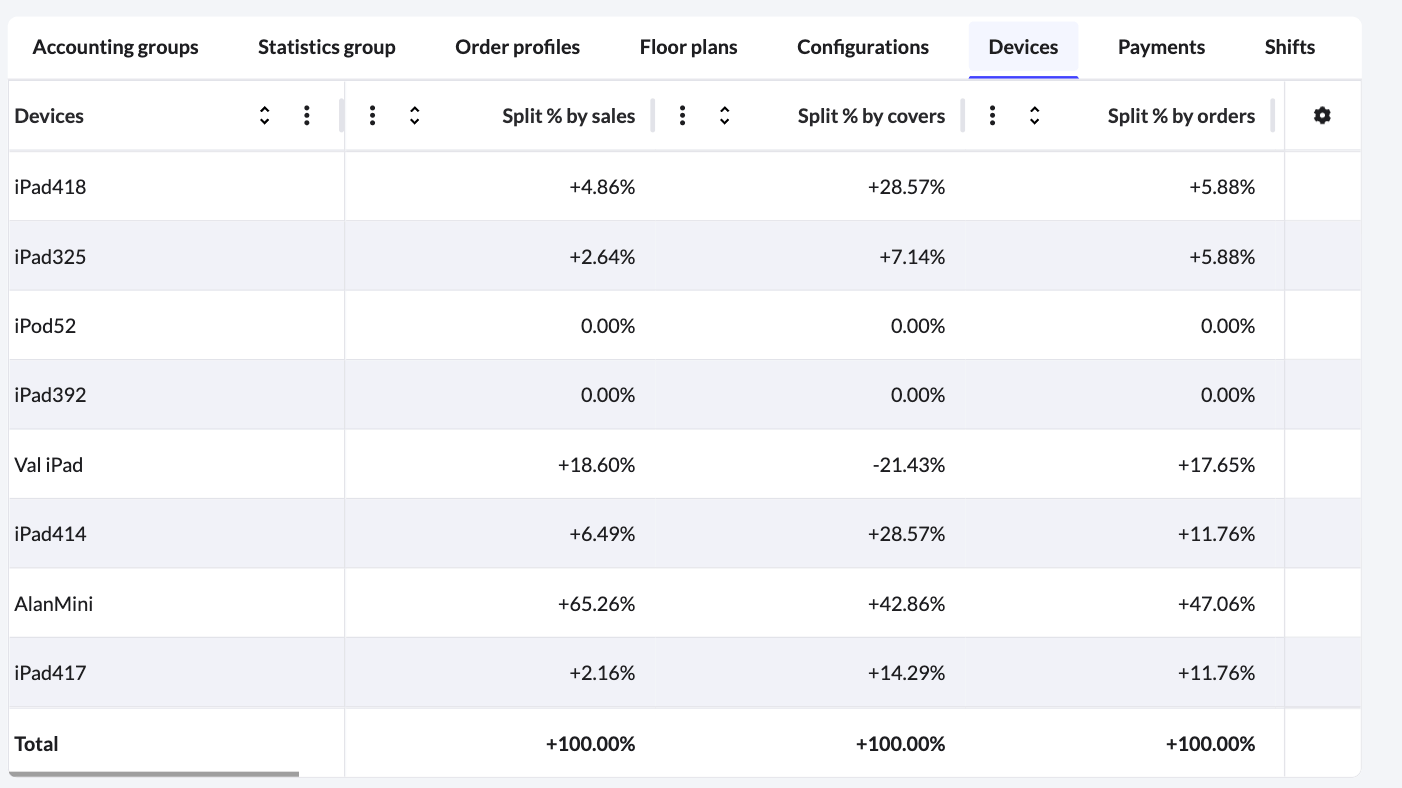
Task: Click the Devices column header label
Action: point(49,116)
